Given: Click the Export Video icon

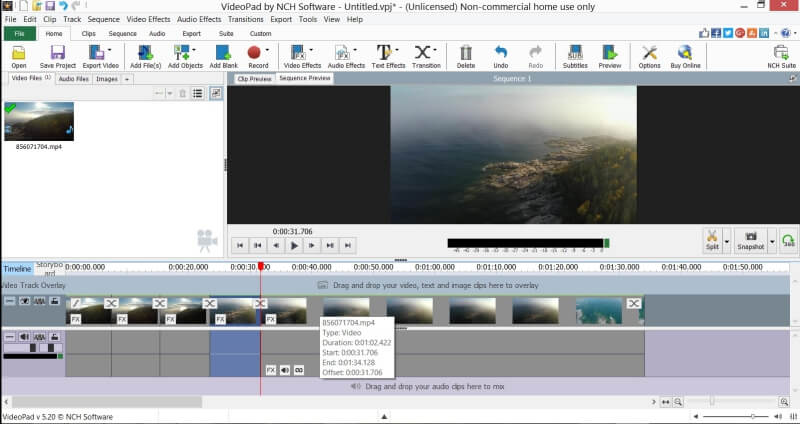Looking at the screenshot, I should coord(97,56).
